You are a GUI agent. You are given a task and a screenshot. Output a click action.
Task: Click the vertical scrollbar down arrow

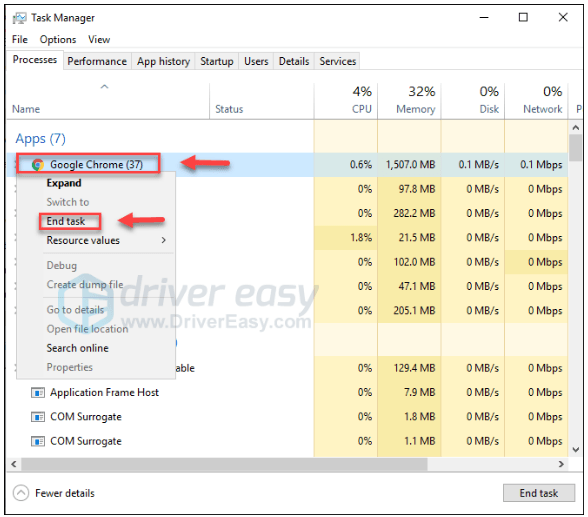tap(576, 449)
